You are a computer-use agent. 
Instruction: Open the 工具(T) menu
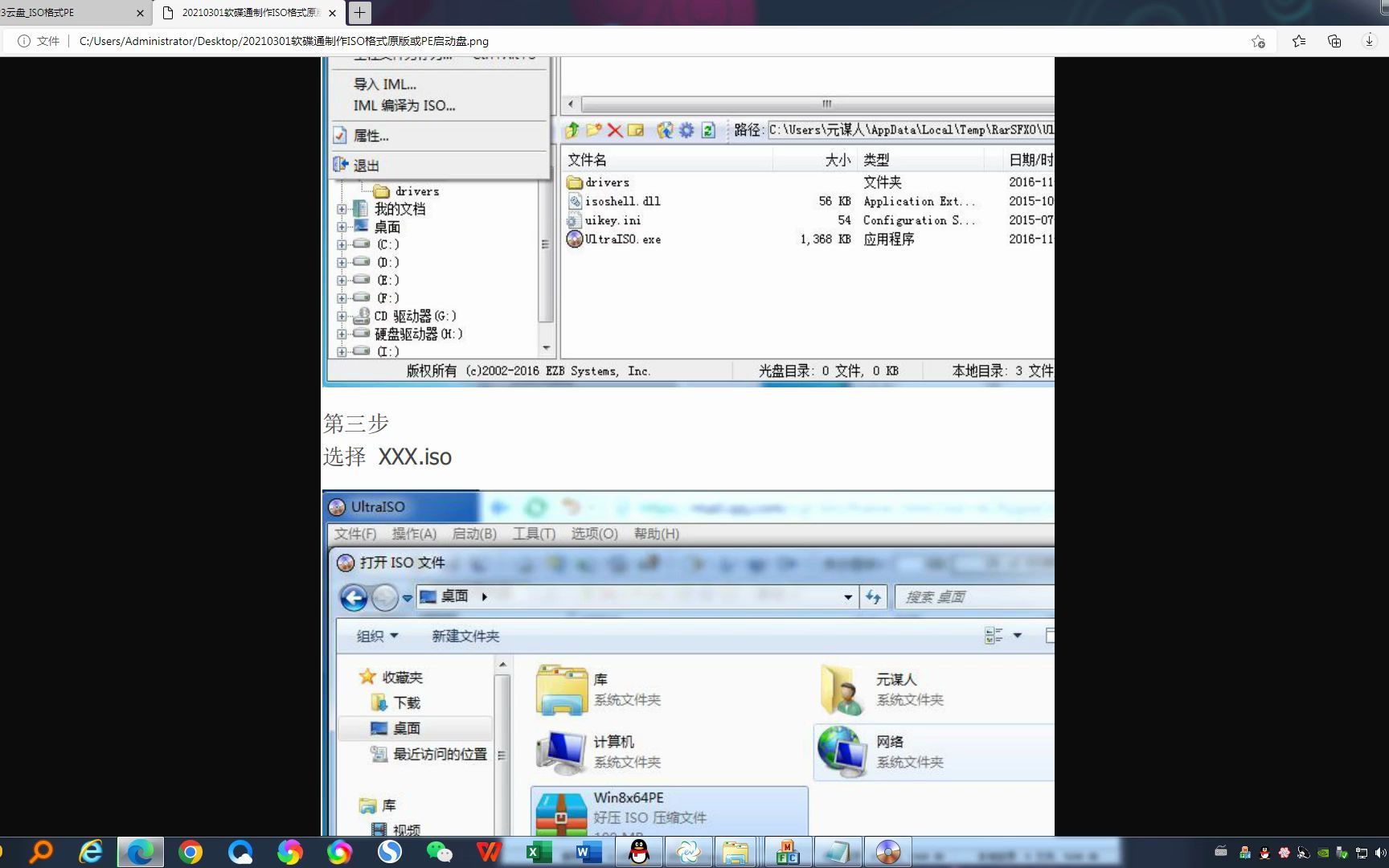(534, 534)
